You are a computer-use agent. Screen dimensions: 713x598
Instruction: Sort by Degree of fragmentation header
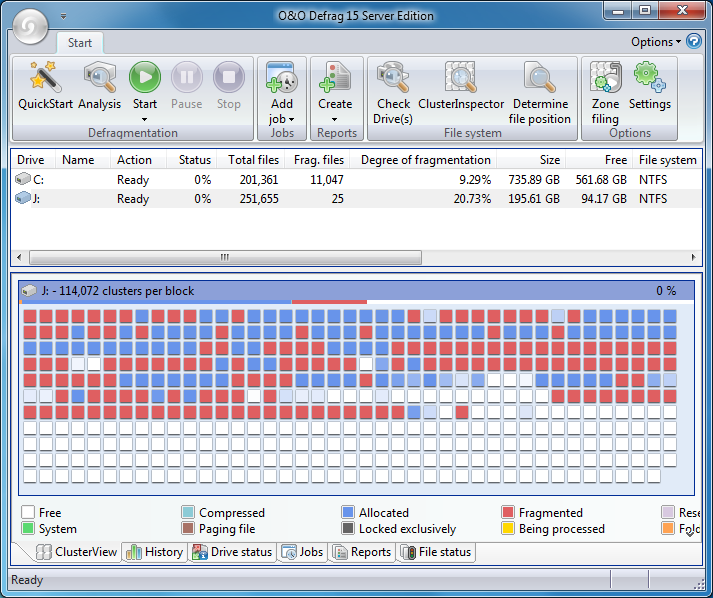pyautogui.click(x=422, y=160)
